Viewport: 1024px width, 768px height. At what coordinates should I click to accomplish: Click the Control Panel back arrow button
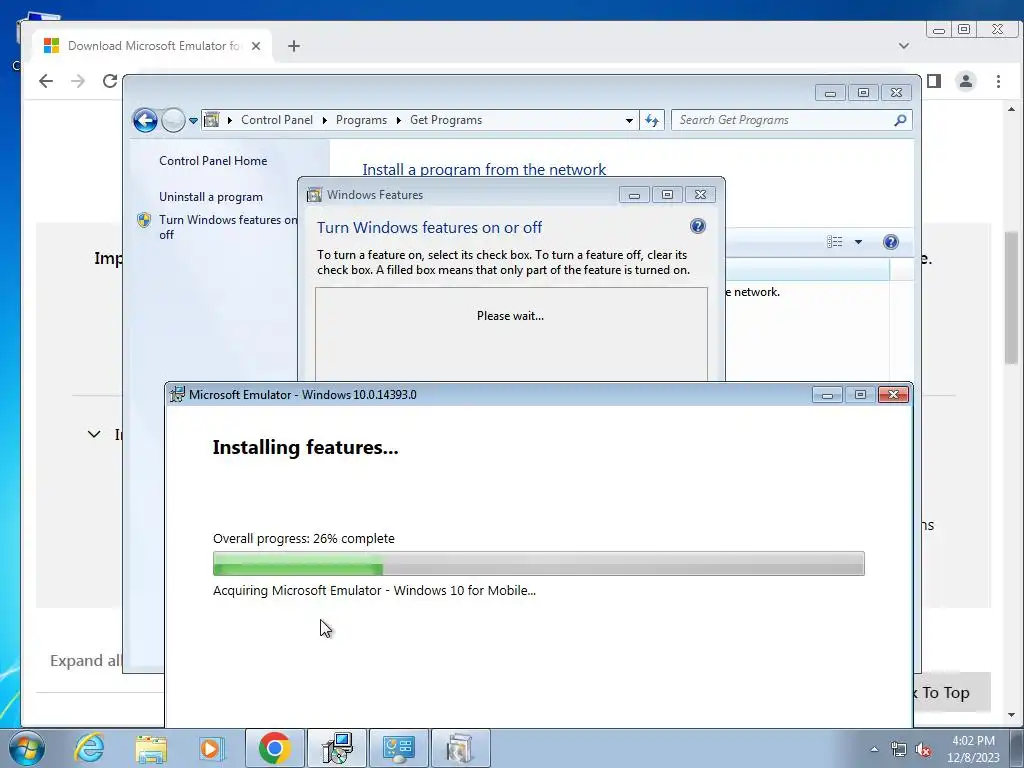[145, 120]
